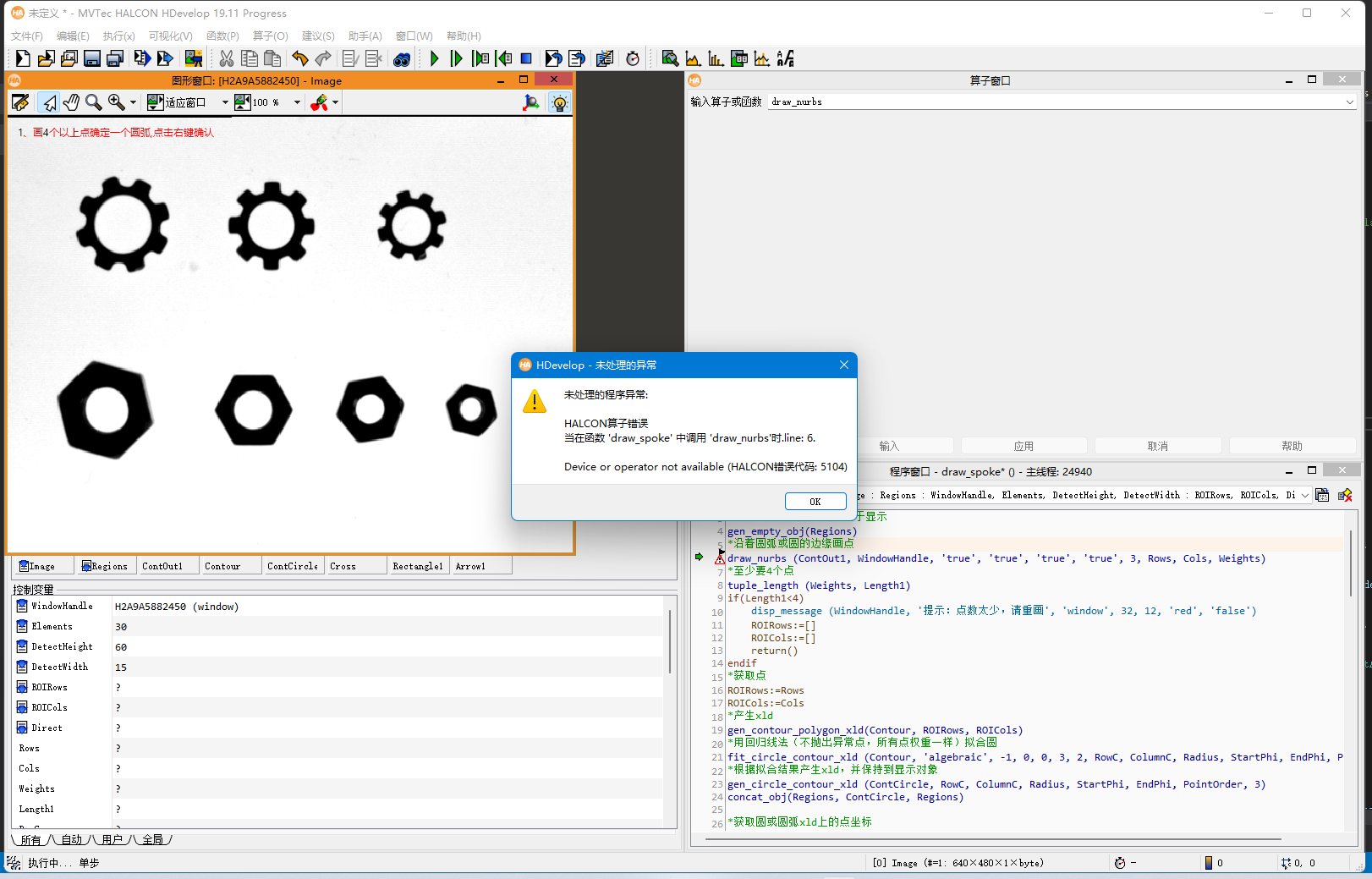Open the 适应窗口 fit window dropdown

click(224, 102)
